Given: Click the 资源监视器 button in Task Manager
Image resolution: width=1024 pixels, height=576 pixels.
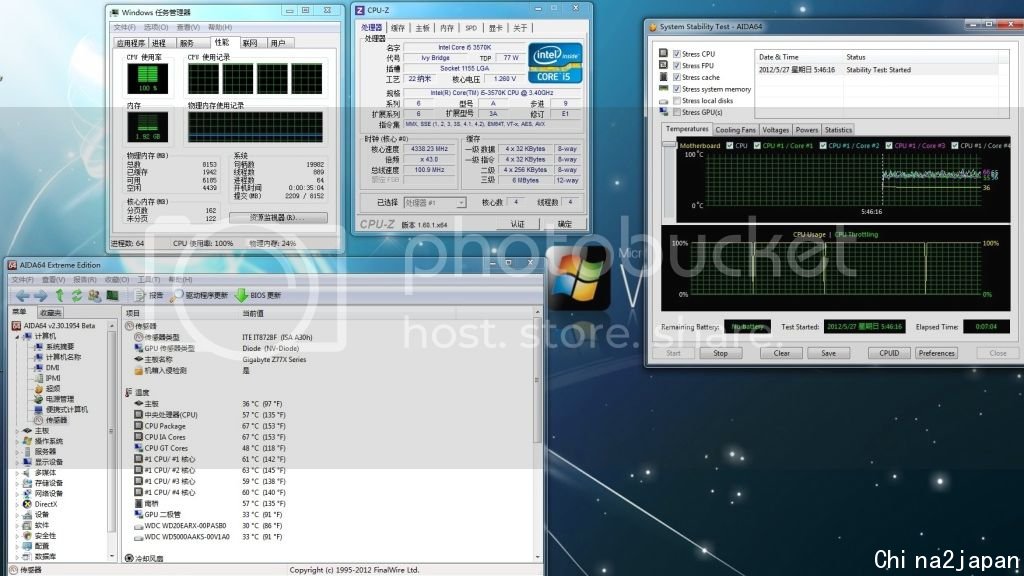Looking at the screenshot, I should click(x=278, y=217).
